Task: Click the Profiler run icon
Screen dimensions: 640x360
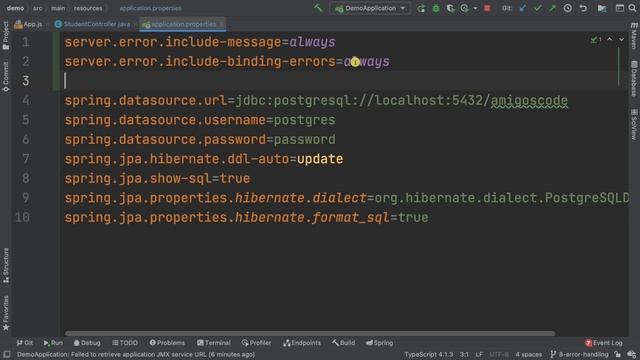Action: [x=464, y=8]
